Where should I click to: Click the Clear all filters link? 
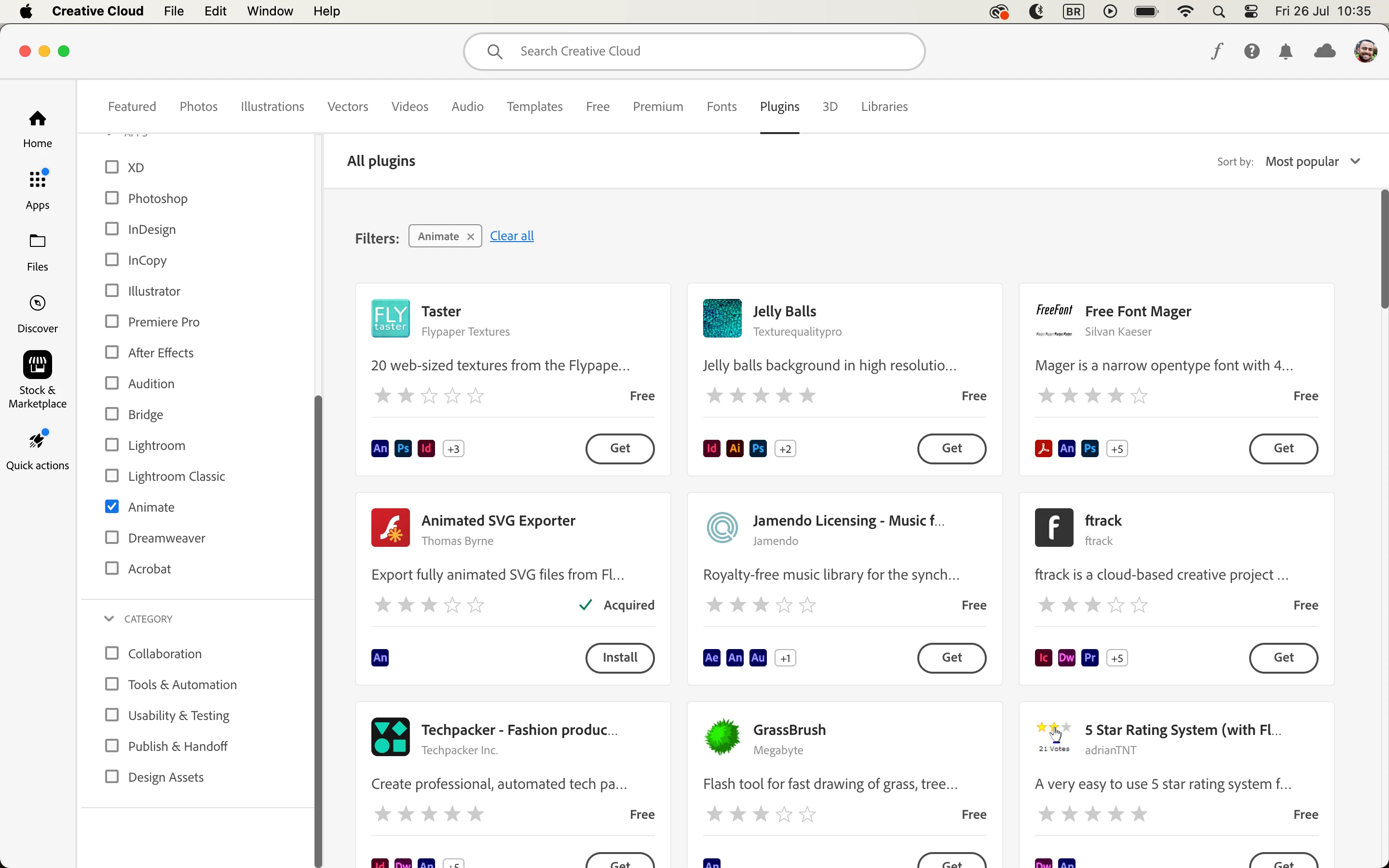tap(511, 236)
